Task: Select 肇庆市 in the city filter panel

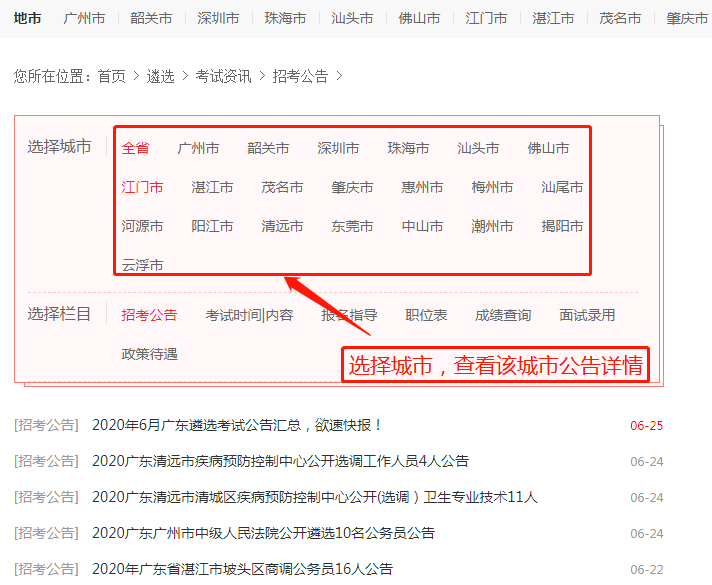Action: coord(352,187)
